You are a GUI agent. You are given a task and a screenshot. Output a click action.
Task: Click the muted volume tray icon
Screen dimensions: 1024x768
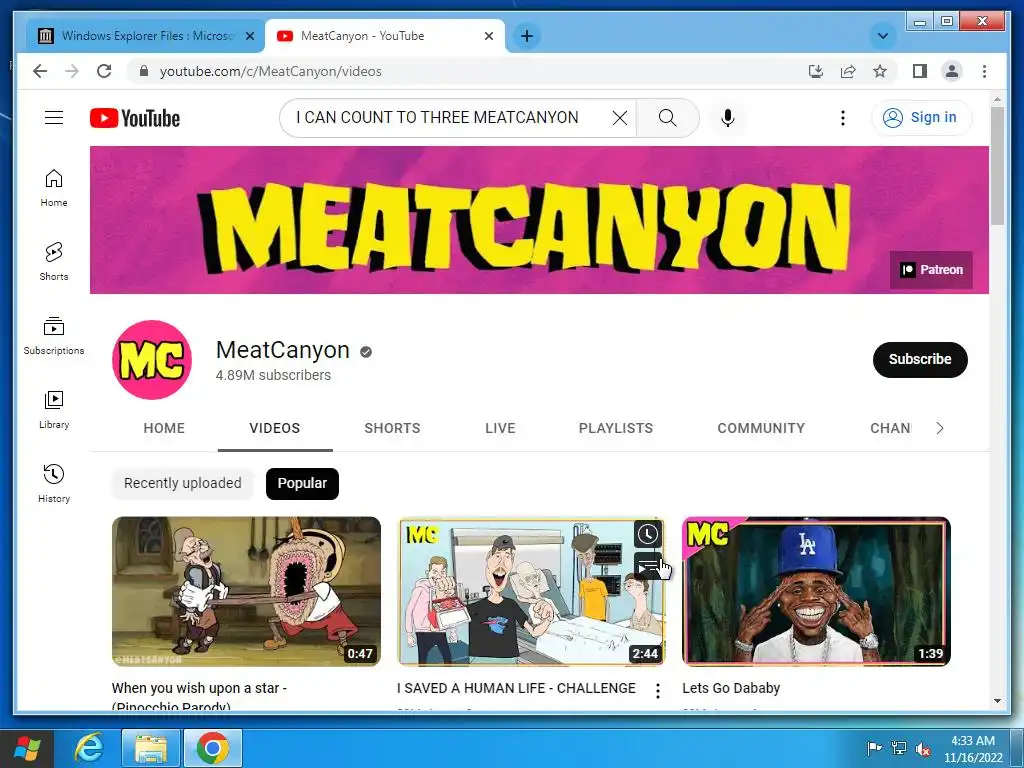tap(923, 749)
